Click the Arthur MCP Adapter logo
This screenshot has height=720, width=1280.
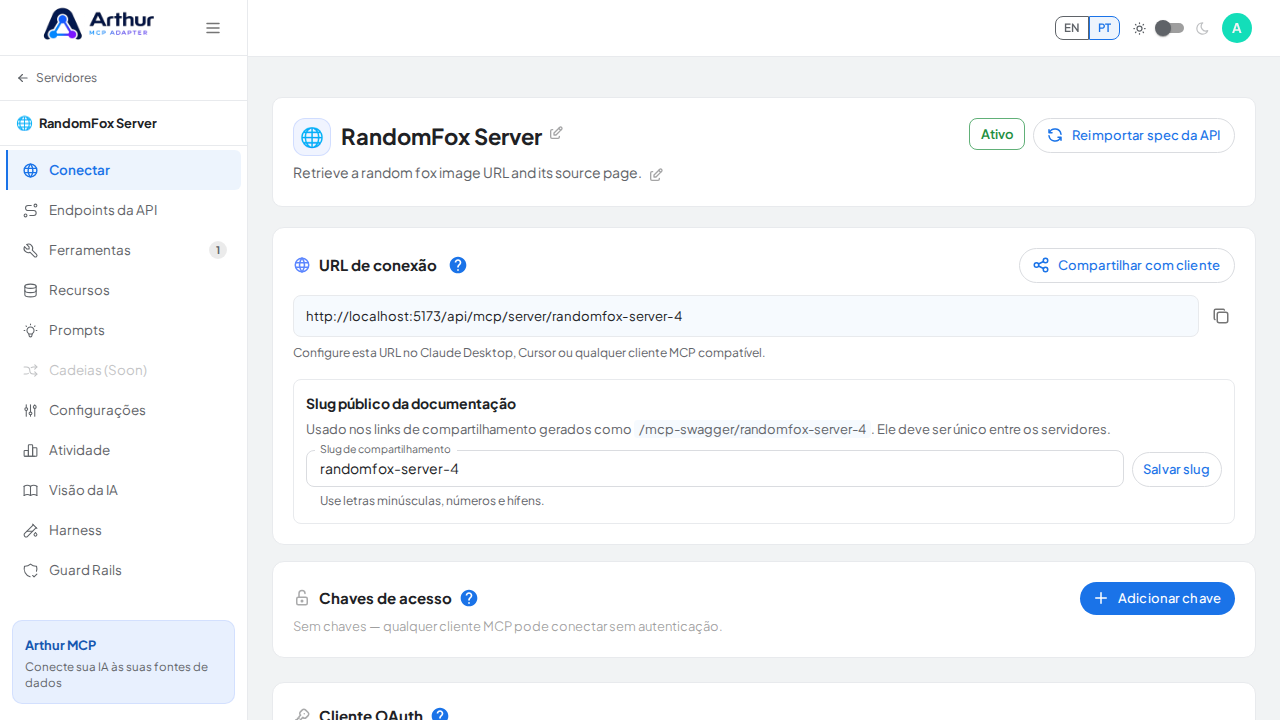click(x=99, y=24)
